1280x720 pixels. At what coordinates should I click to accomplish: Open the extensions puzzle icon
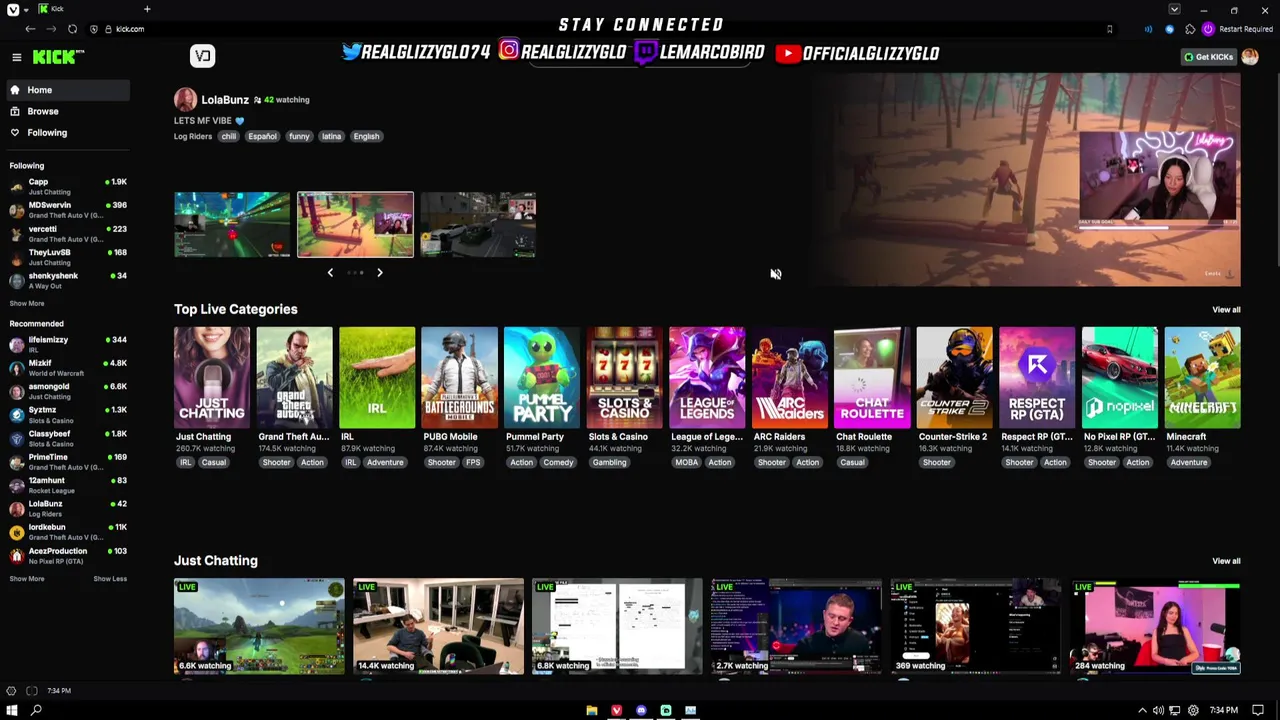(1190, 29)
